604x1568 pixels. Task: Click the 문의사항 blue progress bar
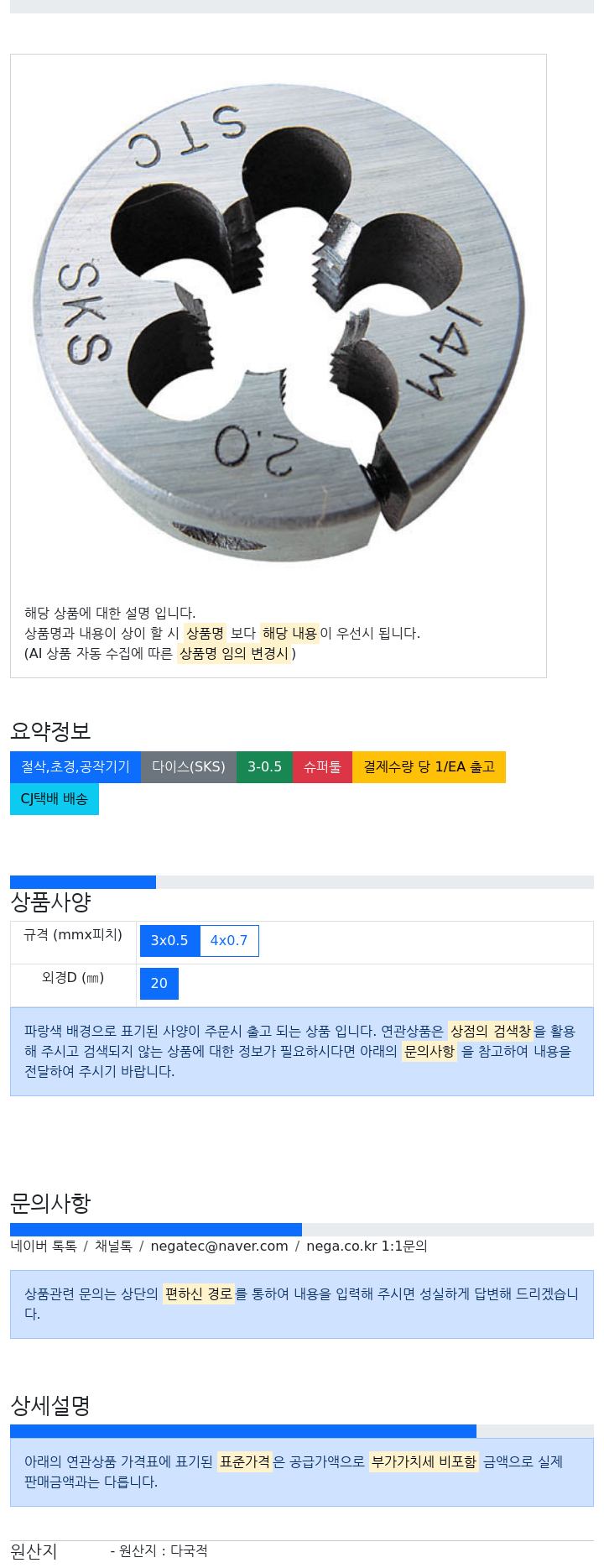click(156, 1230)
